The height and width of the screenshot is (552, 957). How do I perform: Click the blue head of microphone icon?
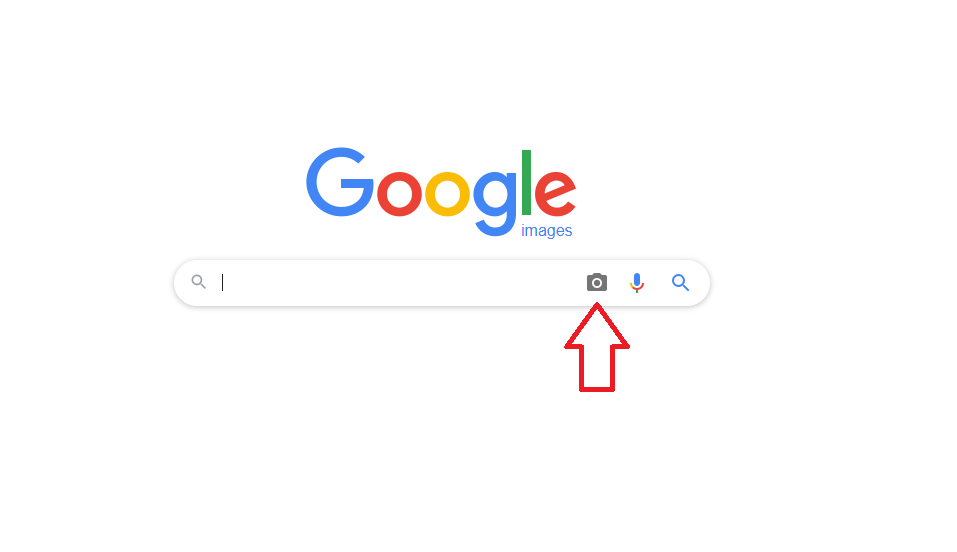pos(637,280)
